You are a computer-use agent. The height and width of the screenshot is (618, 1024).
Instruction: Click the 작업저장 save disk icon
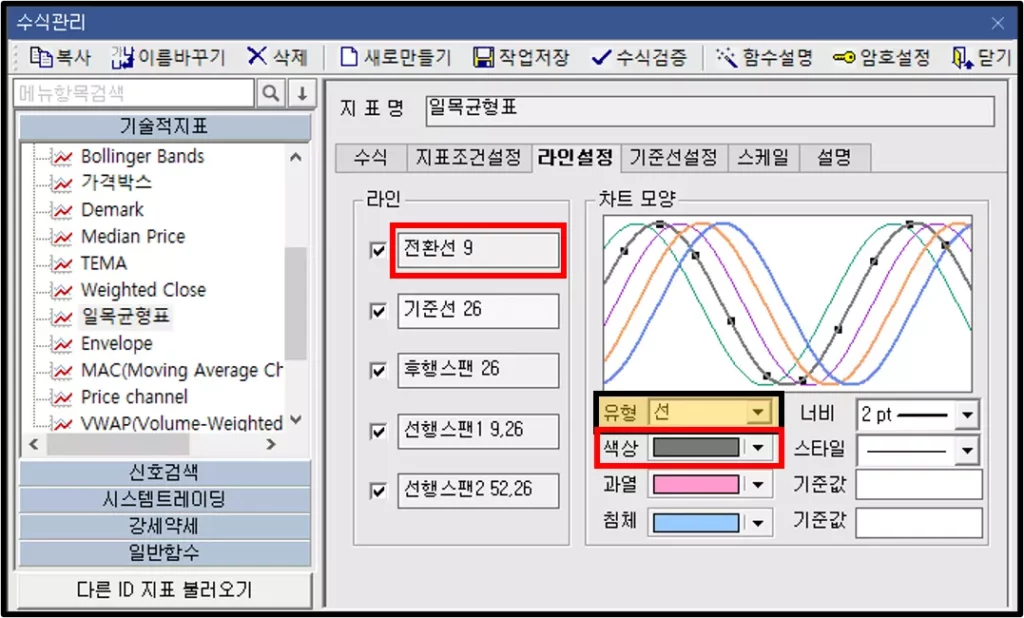(x=483, y=57)
